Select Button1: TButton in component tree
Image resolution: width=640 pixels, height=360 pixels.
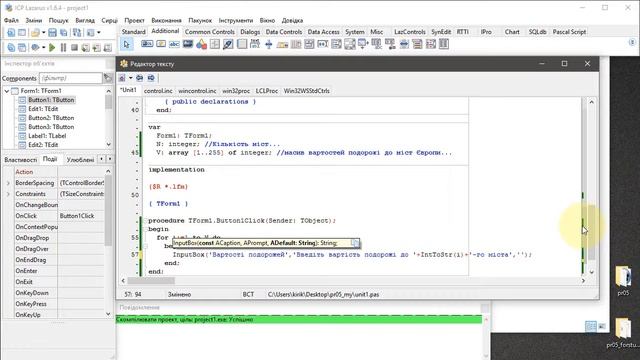(51, 100)
